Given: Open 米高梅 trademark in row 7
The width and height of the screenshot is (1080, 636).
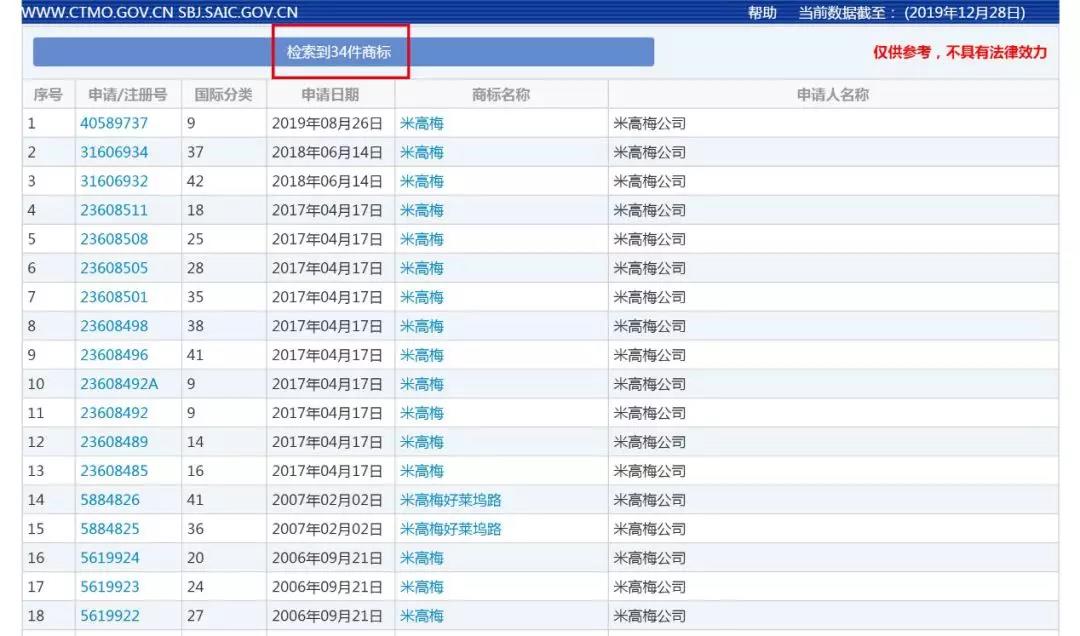Looking at the screenshot, I should pyautogui.click(x=422, y=297).
